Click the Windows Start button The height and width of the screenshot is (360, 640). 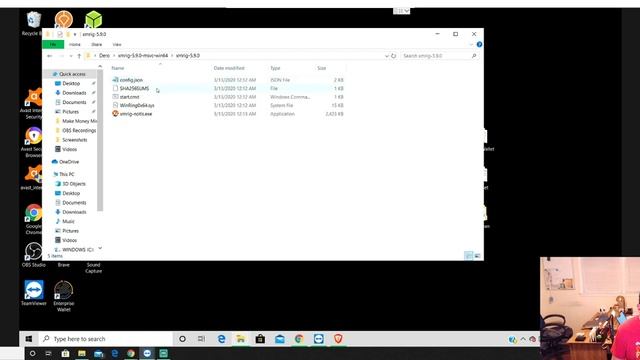pyautogui.click(x=29, y=339)
